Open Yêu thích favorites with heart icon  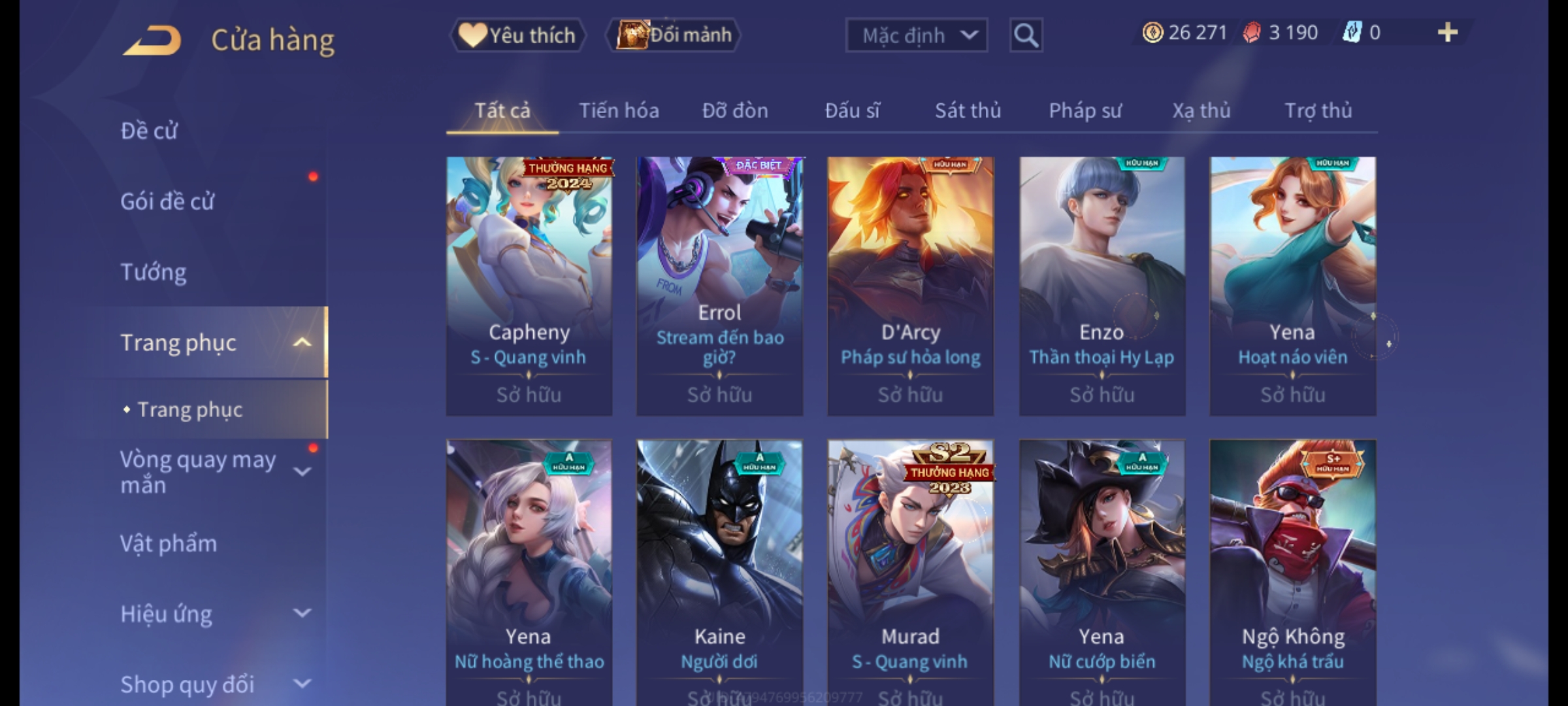coord(517,35)
